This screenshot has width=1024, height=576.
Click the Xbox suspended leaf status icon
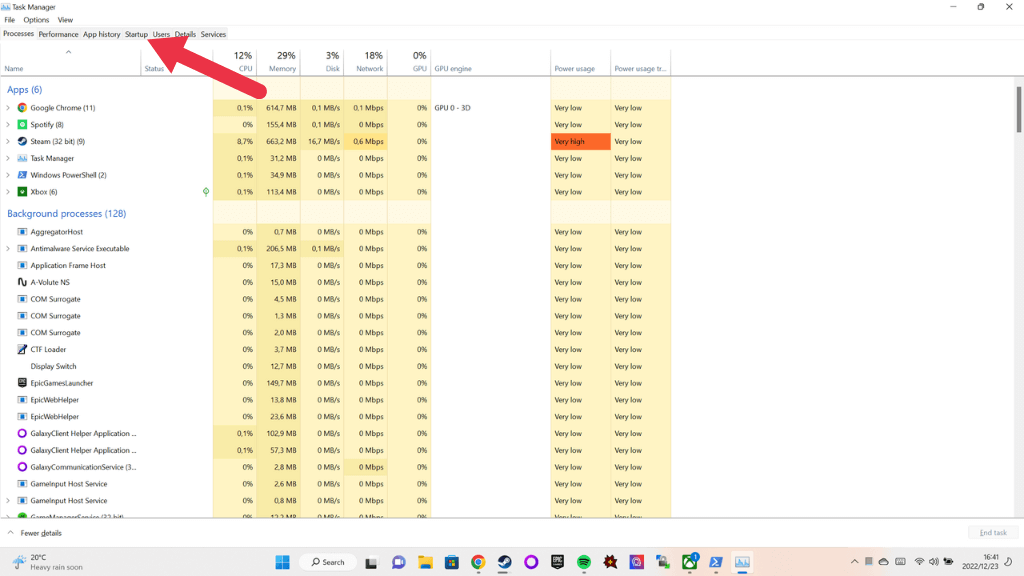pyautogui.click(x=206, y=192)
